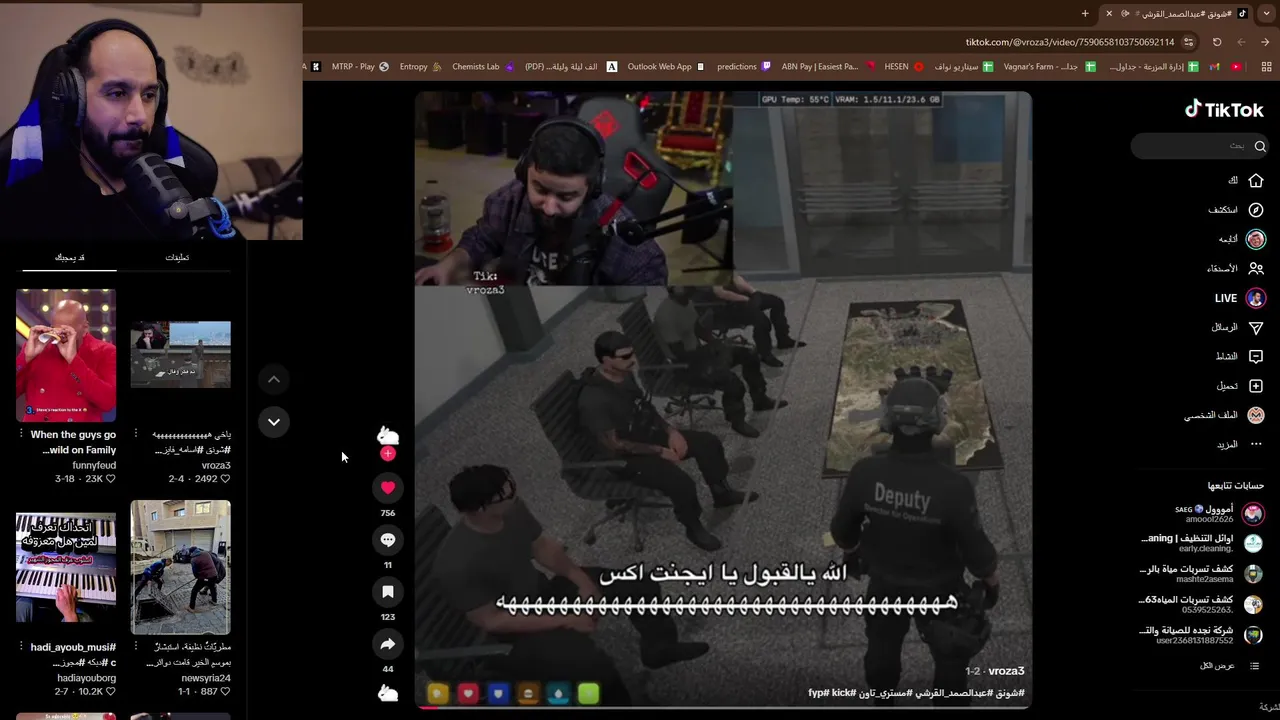Viewport: 1280px width, 720px height.
Task: Open the Following avatar icon in sidebar
Action: coord(1256,239)
